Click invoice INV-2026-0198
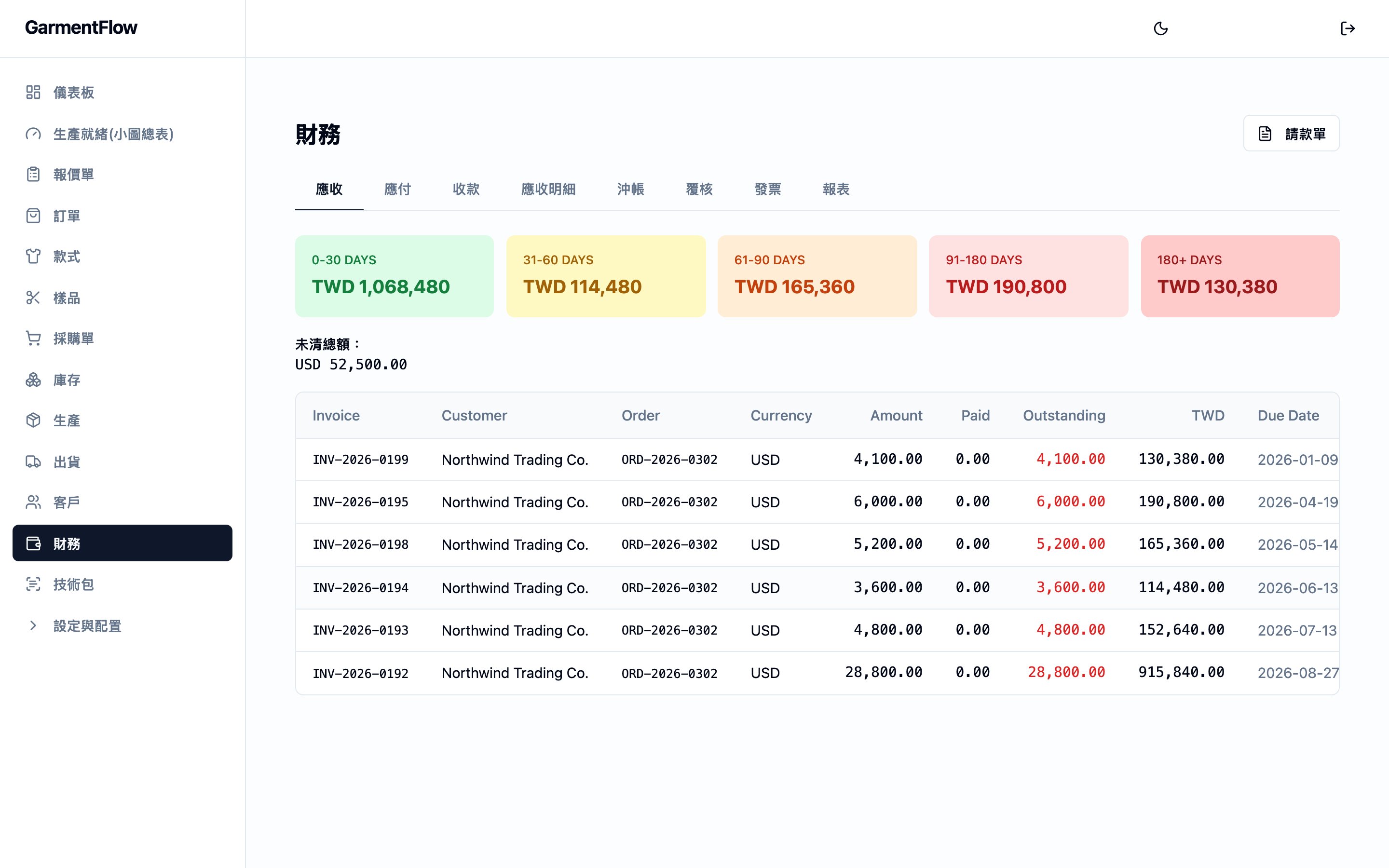This screenshot has height=868, width=1389. 360,545
